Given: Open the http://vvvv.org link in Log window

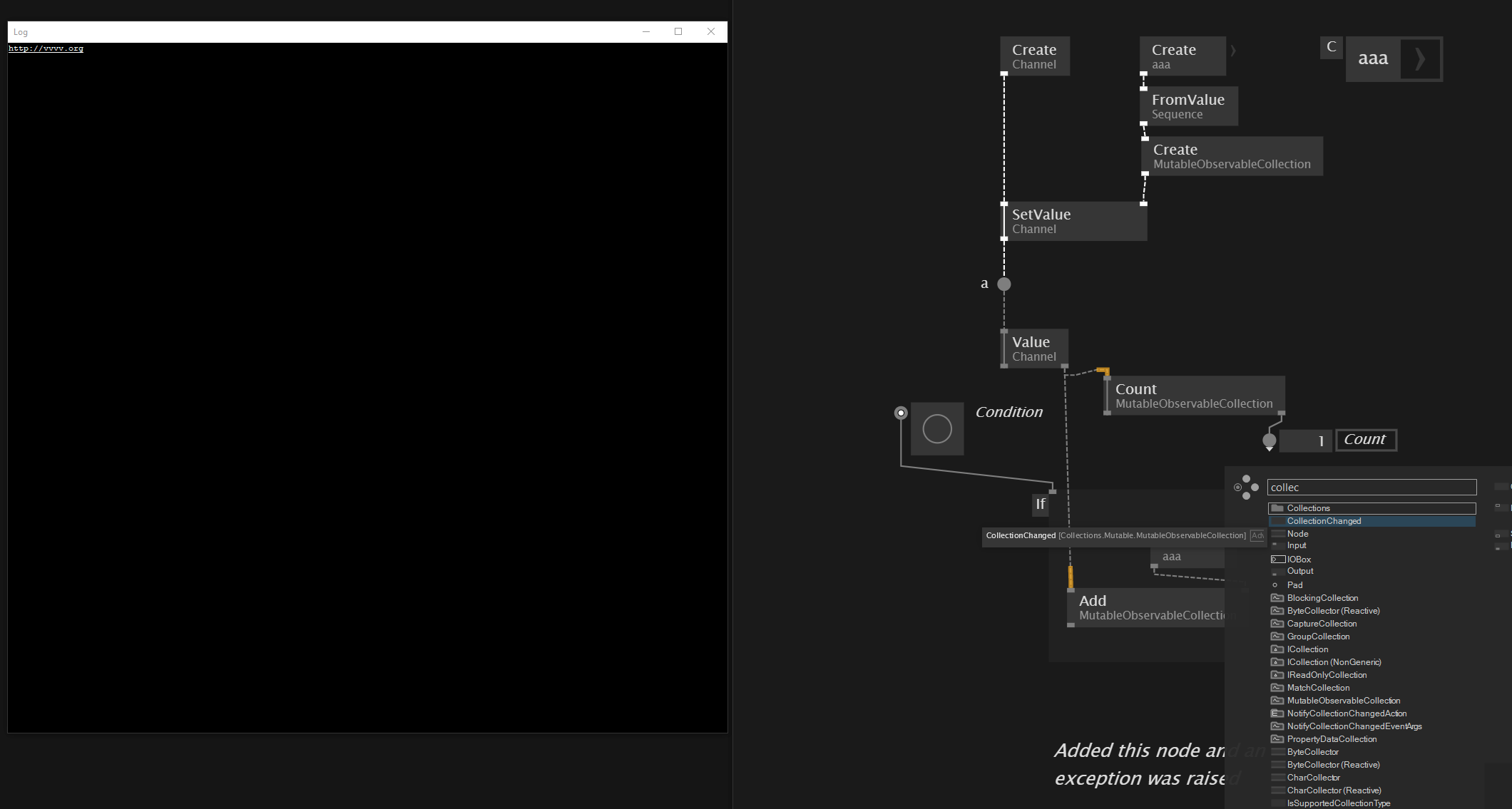Looking at the screenshot, I should click(46, 48).
